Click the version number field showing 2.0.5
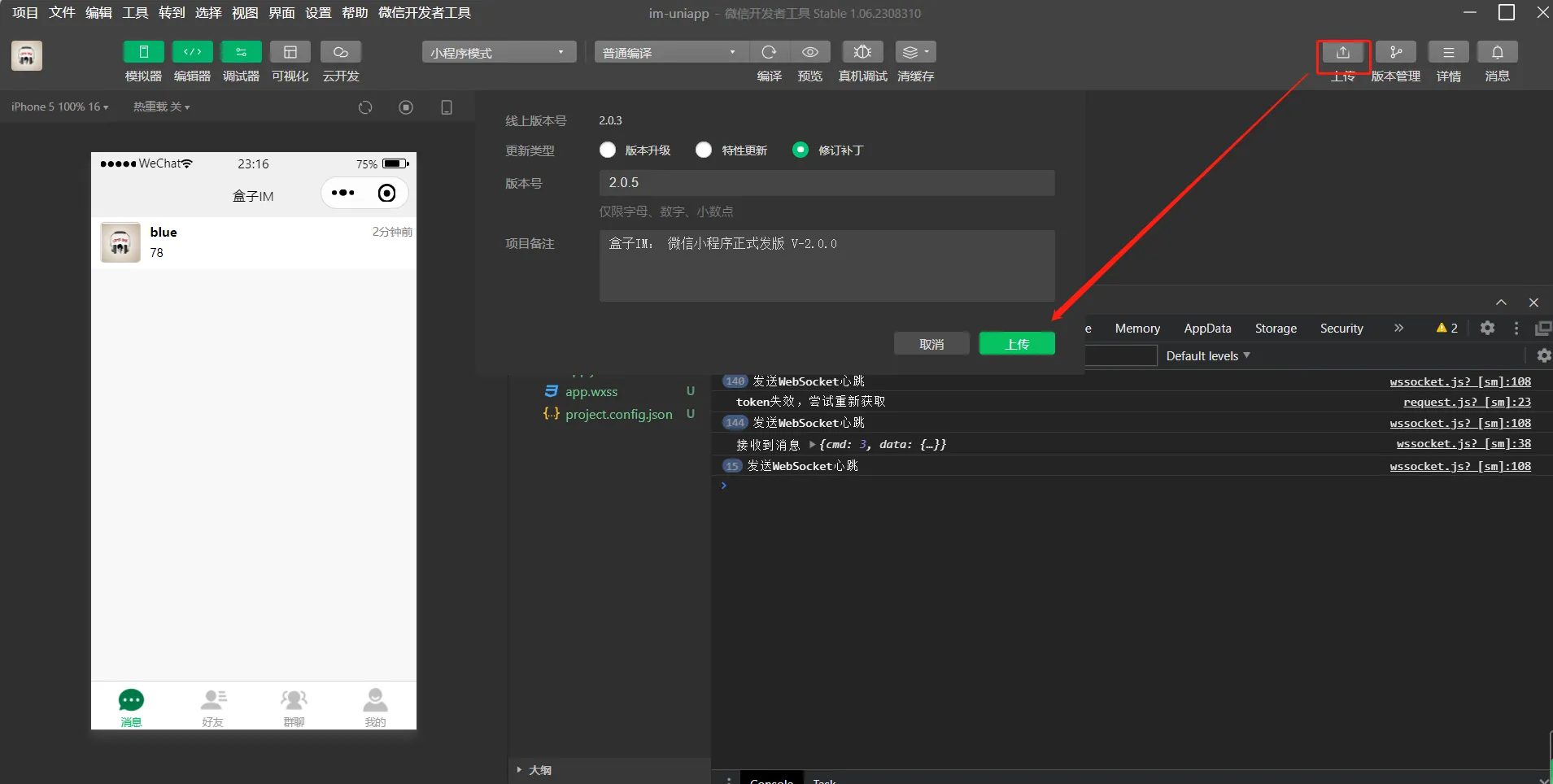 point(827,183)
